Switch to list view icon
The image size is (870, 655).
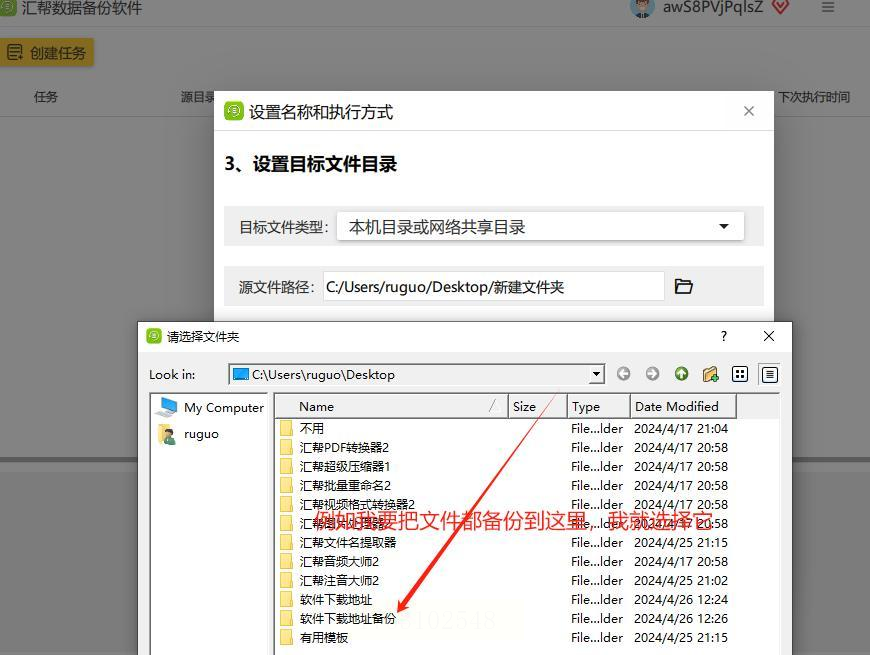coord(740,374)
